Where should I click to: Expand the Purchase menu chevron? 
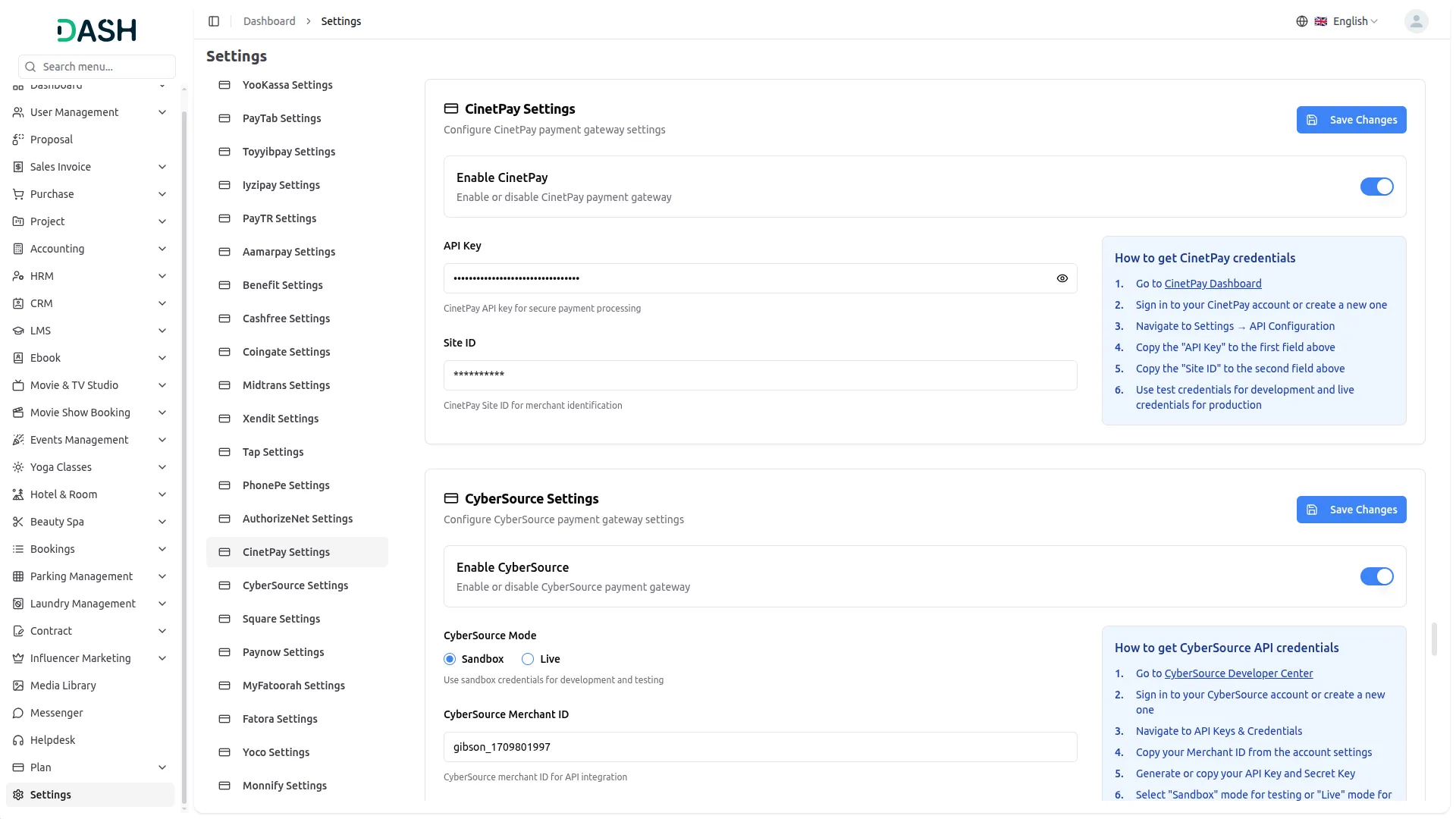click(x=162, y=194)
